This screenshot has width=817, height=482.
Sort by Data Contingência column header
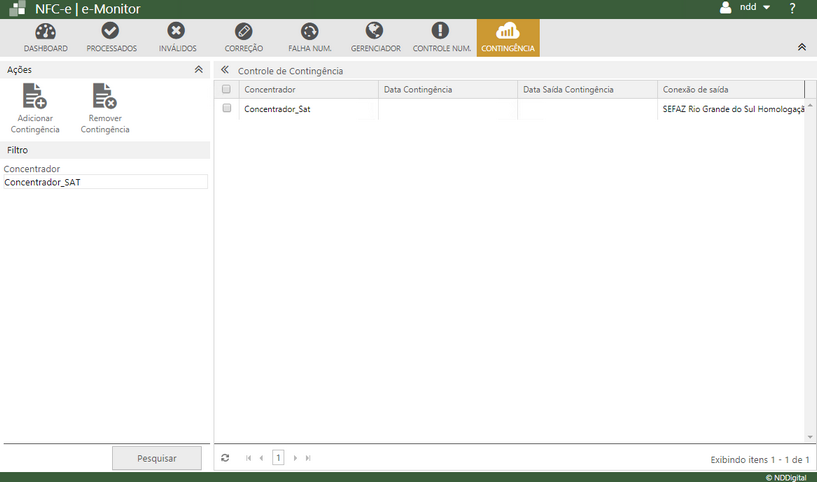click(x=447, y=90)
